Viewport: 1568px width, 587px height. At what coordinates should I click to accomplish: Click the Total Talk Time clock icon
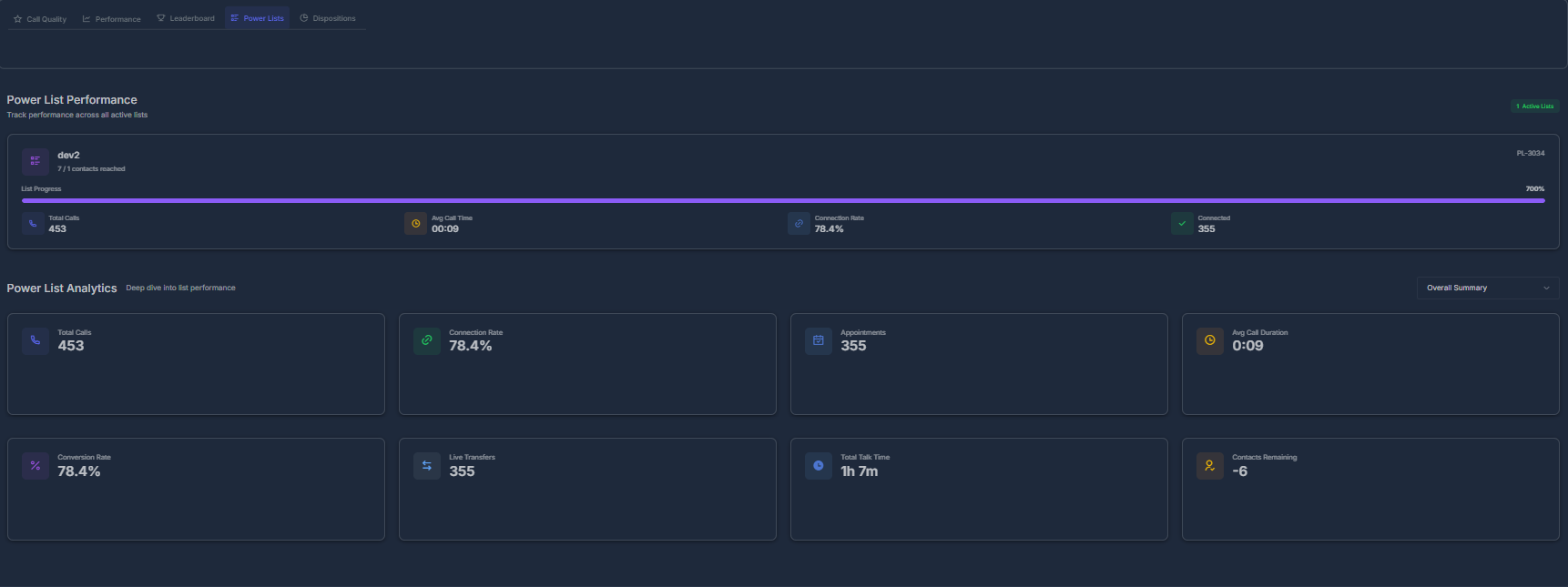coord(818,465)
